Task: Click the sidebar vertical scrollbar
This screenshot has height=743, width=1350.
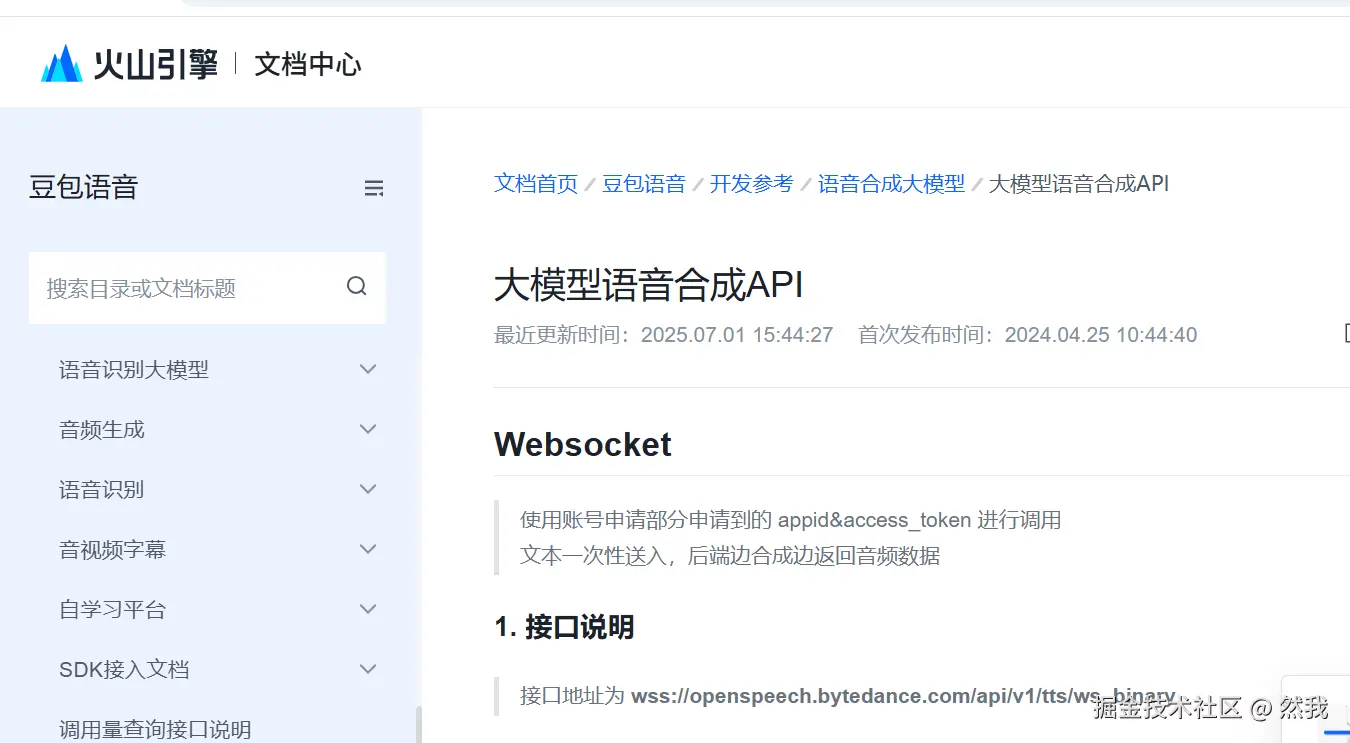Action: 418,725
